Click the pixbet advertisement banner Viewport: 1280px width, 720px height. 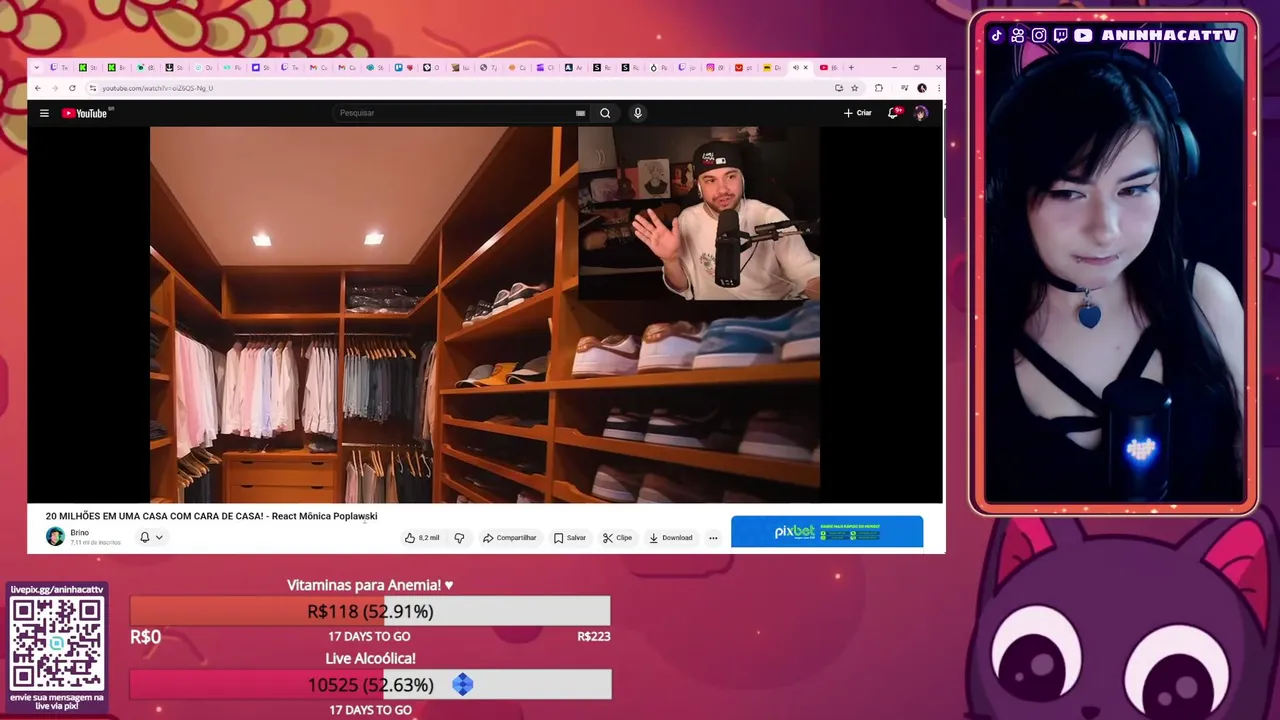827,532
